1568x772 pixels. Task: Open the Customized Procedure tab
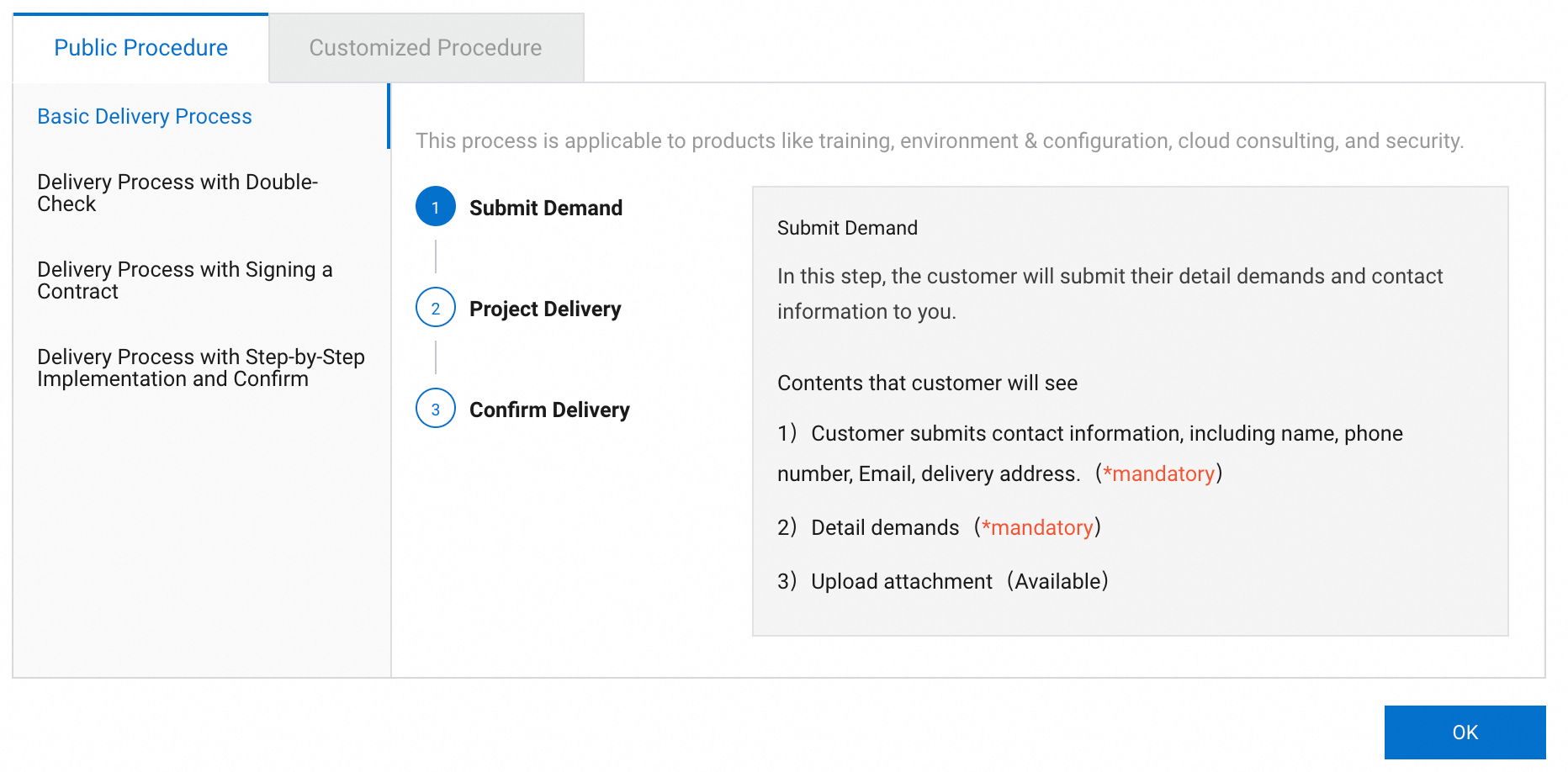point(426,48)
